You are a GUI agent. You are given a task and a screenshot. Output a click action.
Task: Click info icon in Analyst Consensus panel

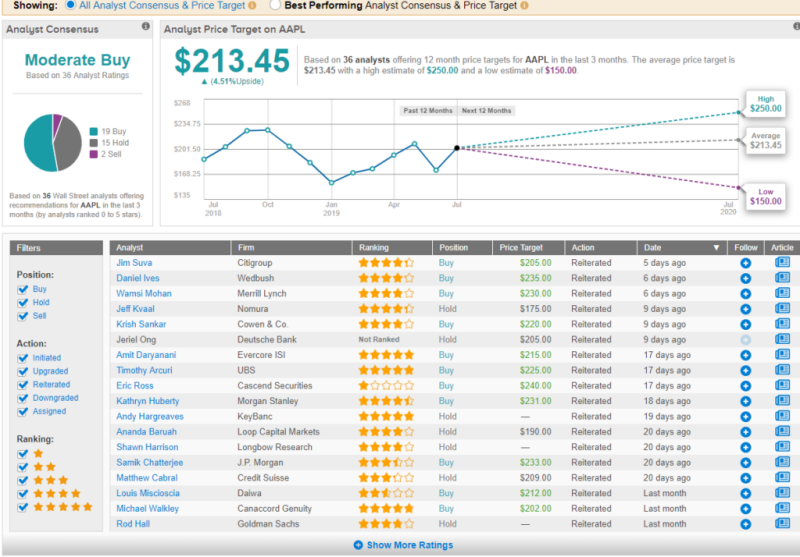coord(146,26)
